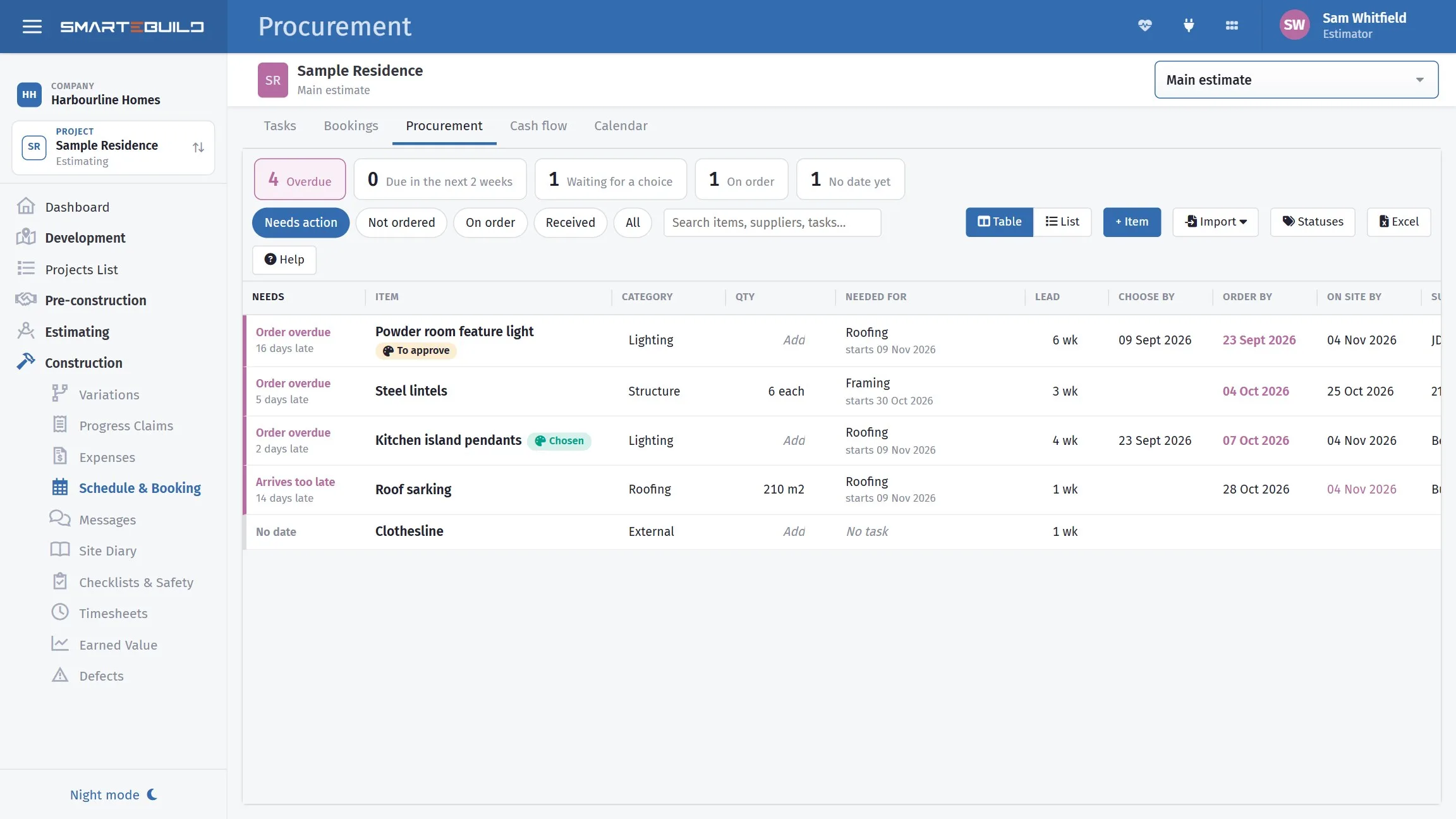Open the apps grid icon
Image resolution: width=1456 pixels, height=819 pixels.
(1232, 26)
